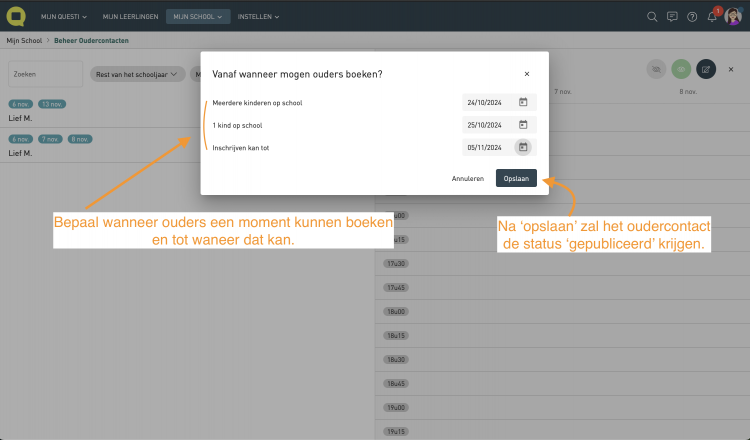The height and width of the screenshot is (440, 750).
Task: Go to Mijn Leerlingen menu item
Action: tap(130, 17)
